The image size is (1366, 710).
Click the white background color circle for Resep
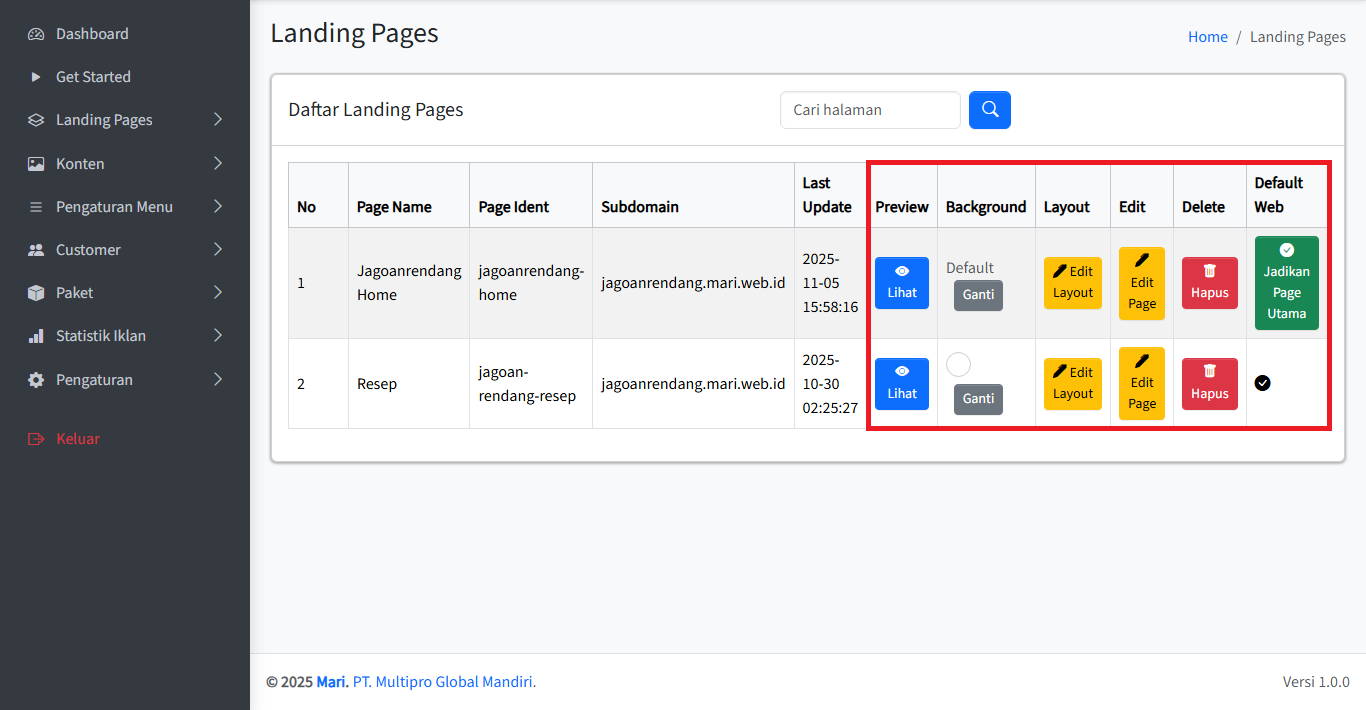pos(958,365)
